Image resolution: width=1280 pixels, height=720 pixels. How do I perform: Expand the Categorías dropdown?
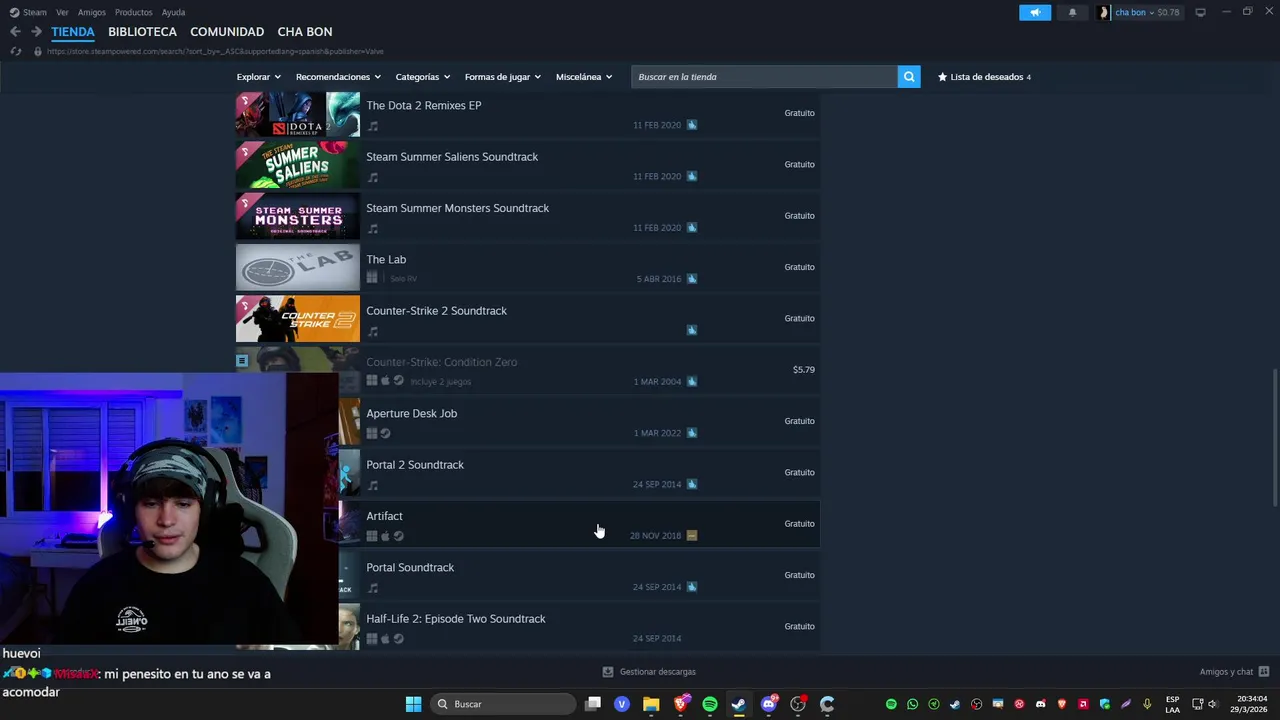point(422,77)
